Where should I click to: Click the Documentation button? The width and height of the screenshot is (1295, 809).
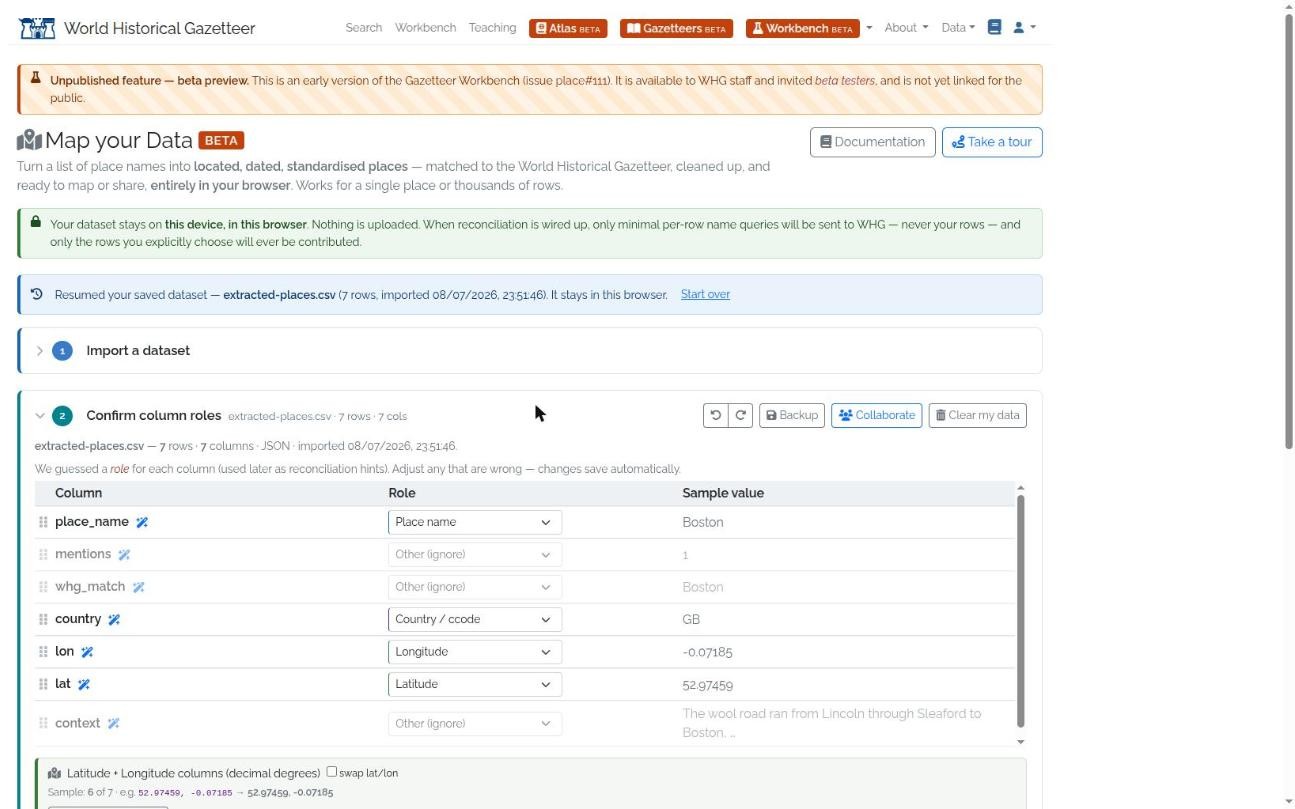873,142
